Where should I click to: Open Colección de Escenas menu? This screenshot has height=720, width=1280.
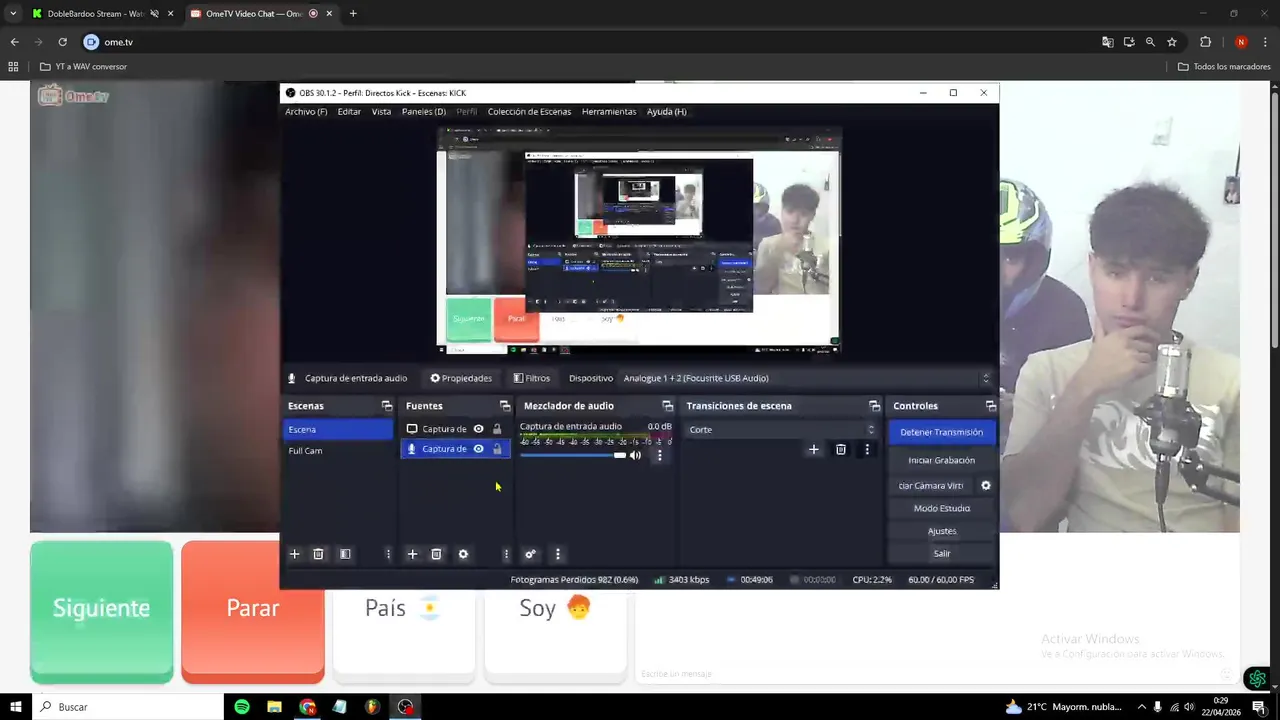(x=529, y=112)
